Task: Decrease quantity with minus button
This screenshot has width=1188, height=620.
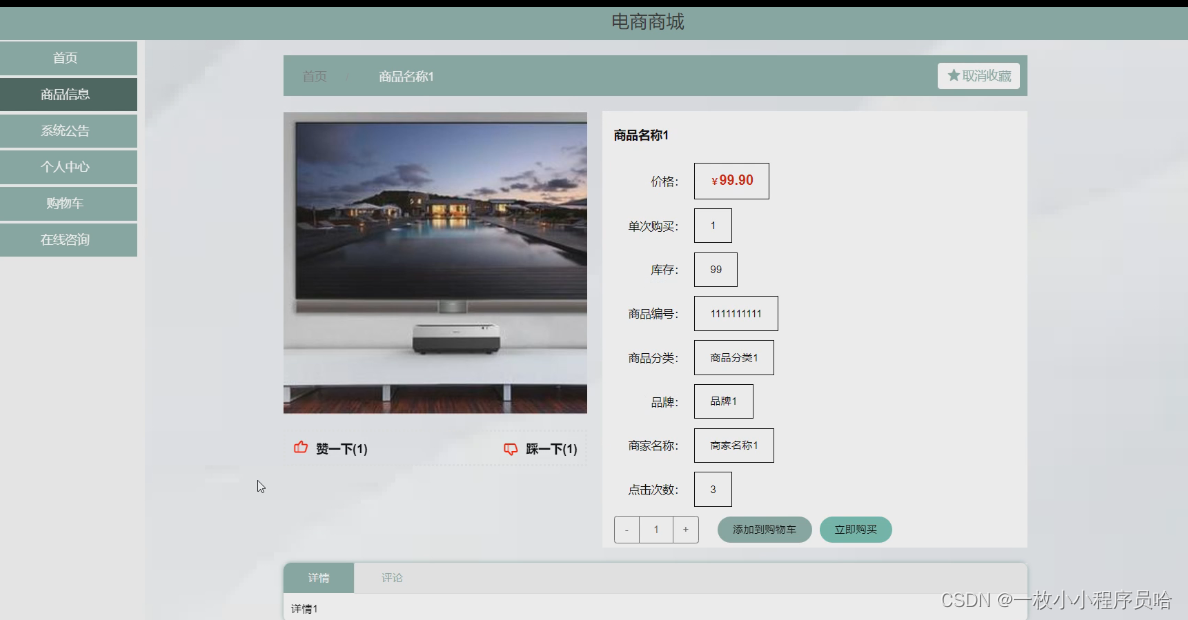Action: [627, 530]
